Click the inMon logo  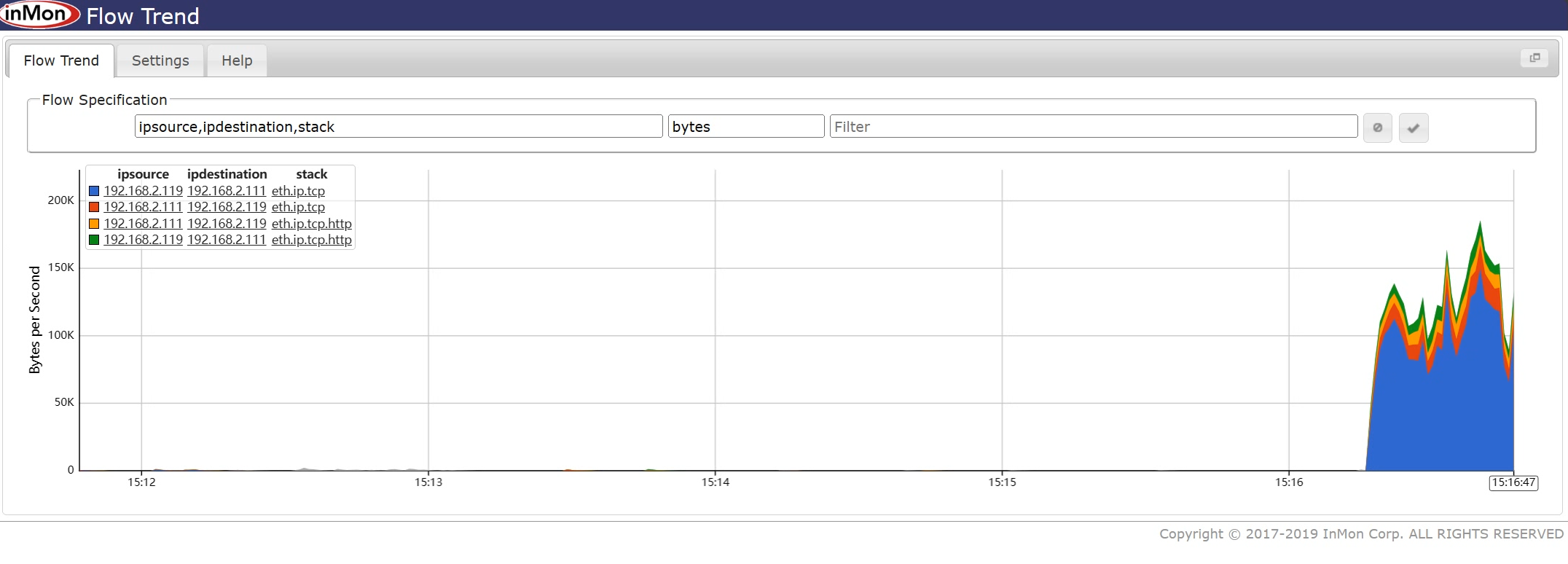point(39,15)
